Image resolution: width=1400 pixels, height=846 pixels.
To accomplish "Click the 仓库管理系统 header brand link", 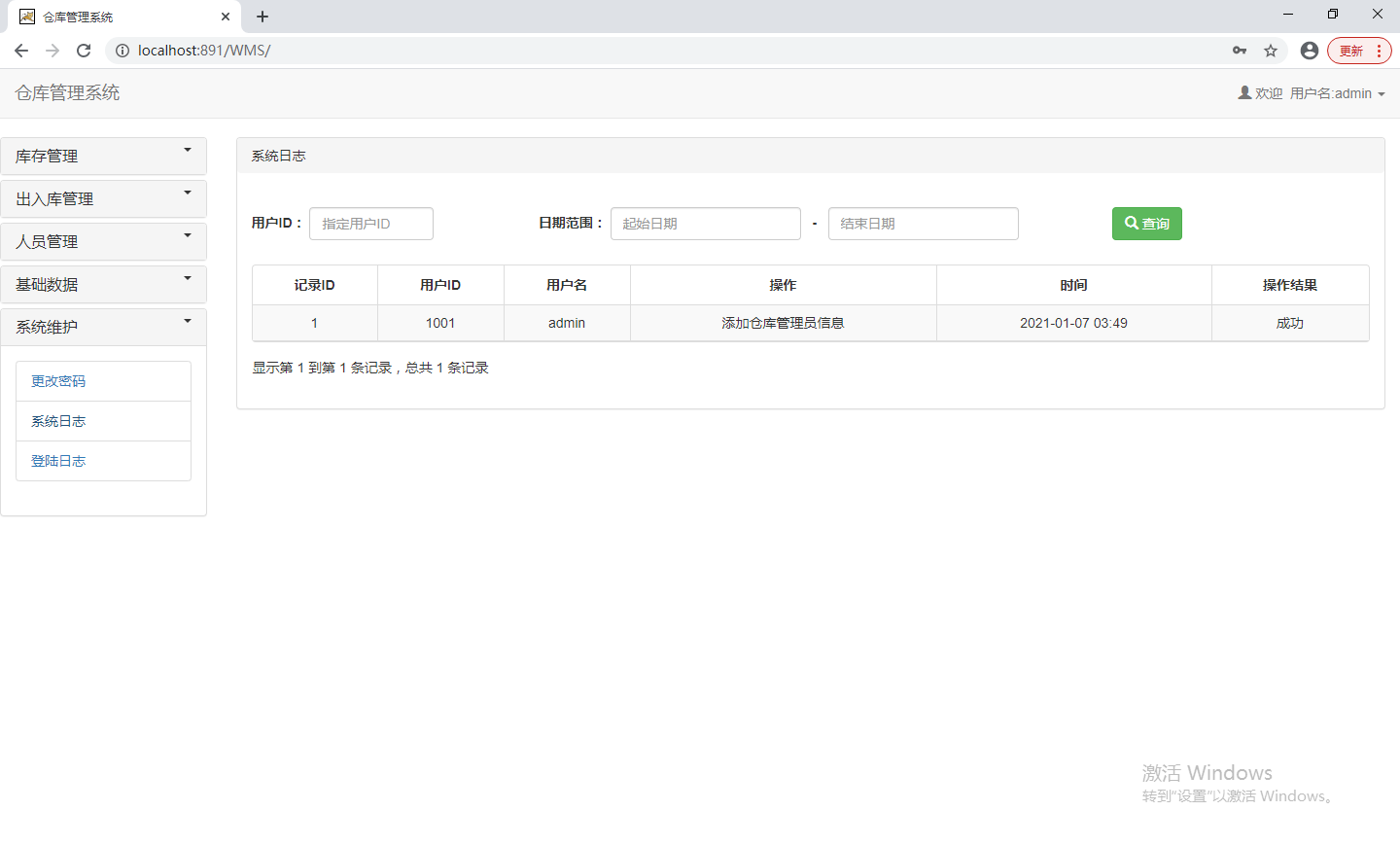I will pos(67,92).
